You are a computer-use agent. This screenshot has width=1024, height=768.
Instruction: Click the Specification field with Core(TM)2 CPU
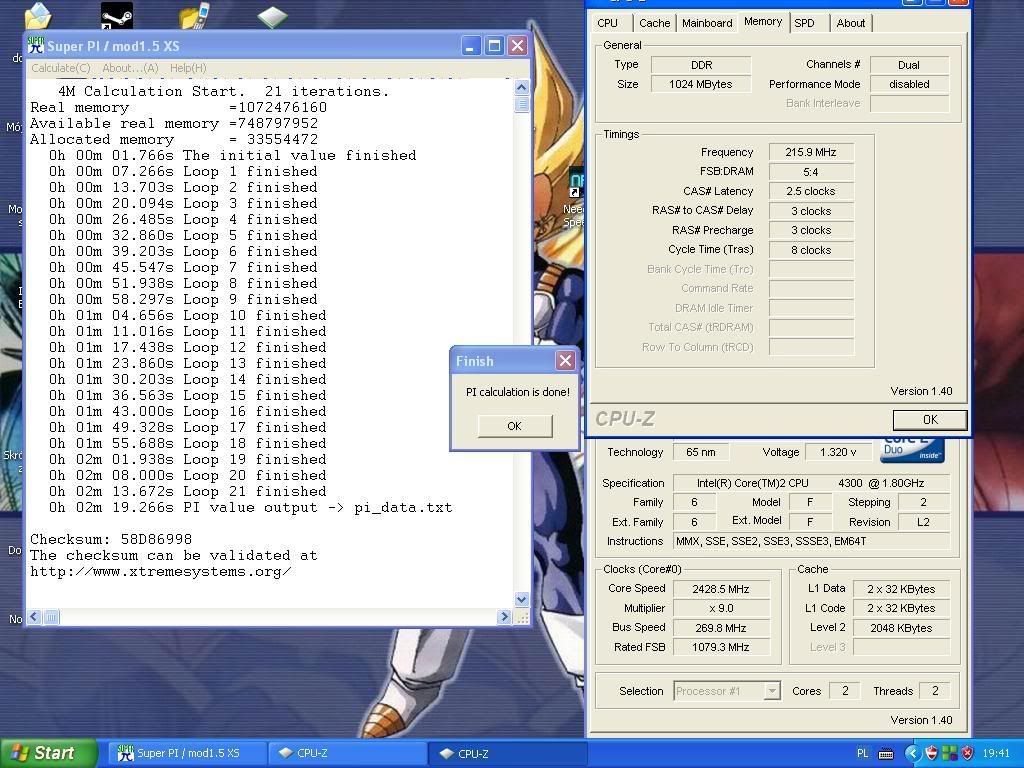click(x=811, y=483)
